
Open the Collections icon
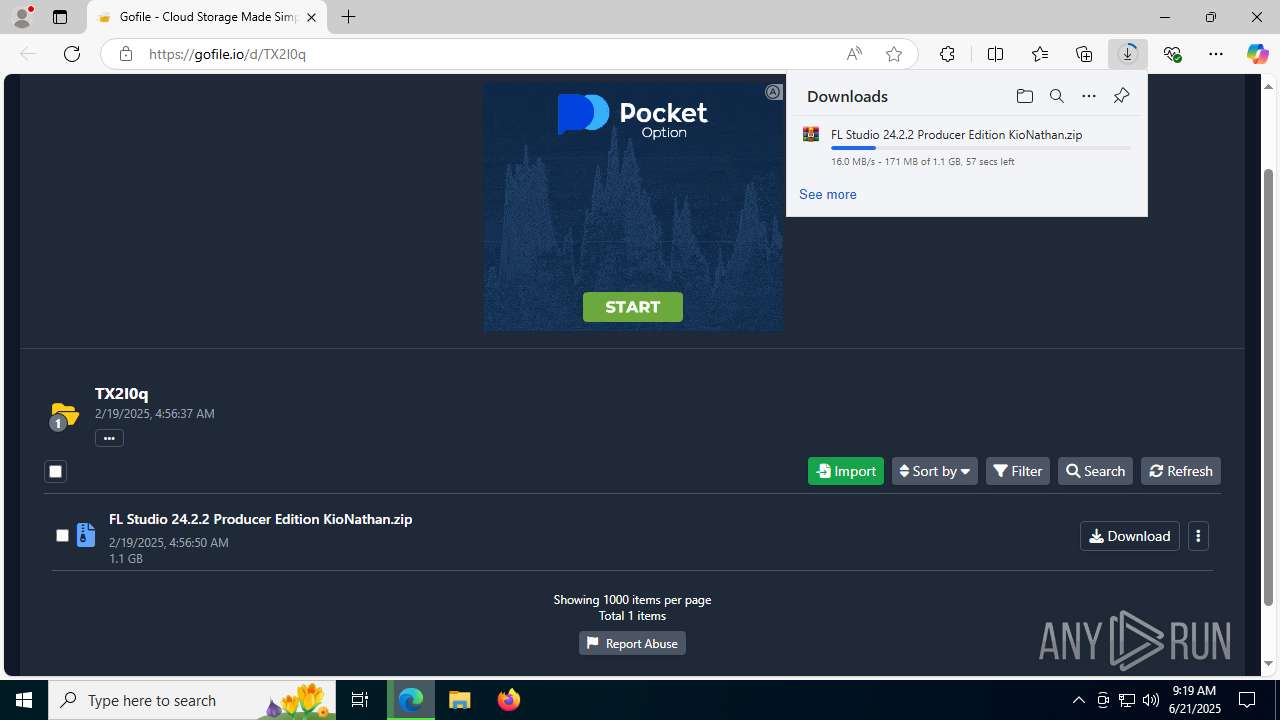(x=1084, y=54)
